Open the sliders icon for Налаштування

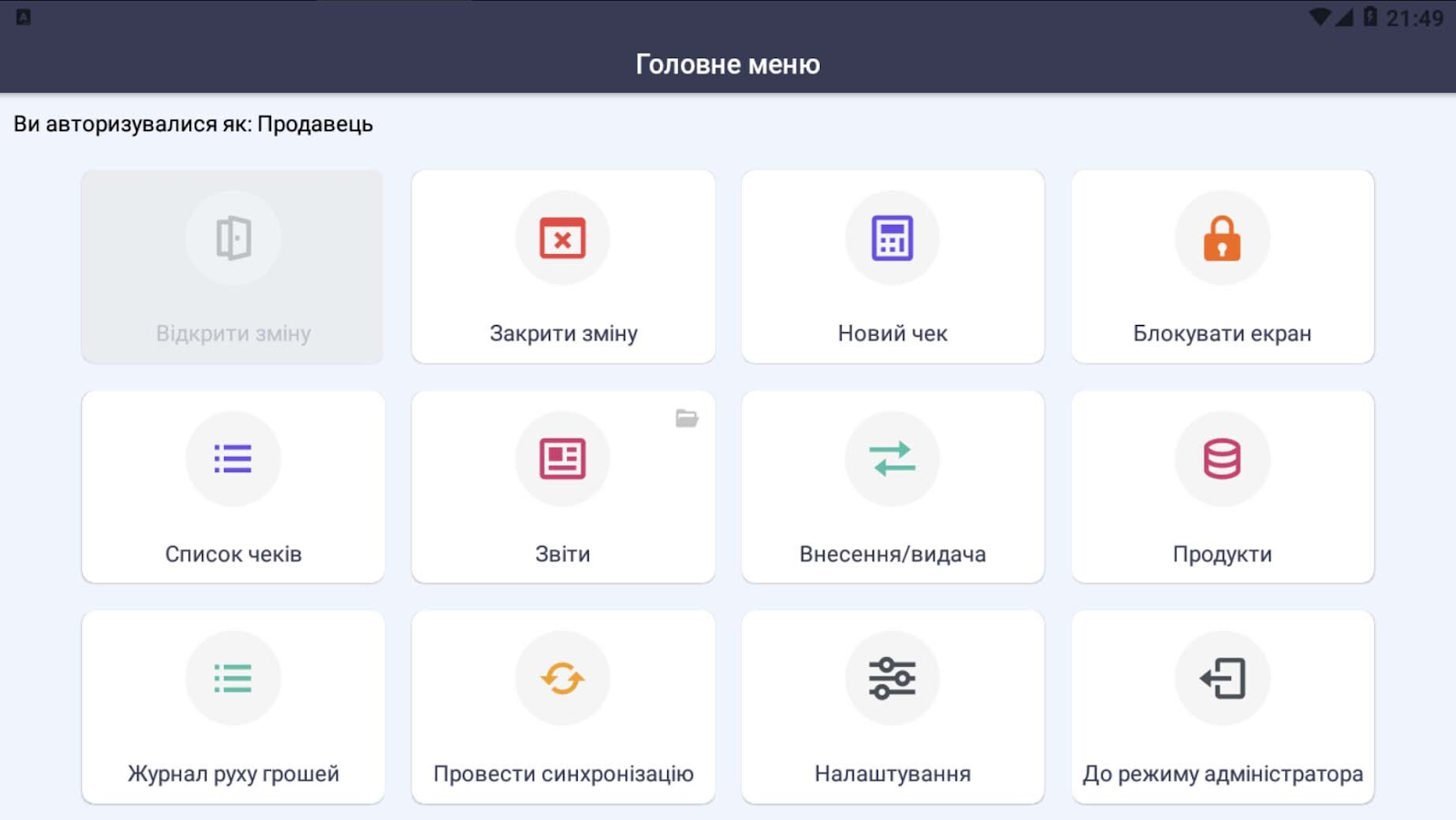coord(892,679)
